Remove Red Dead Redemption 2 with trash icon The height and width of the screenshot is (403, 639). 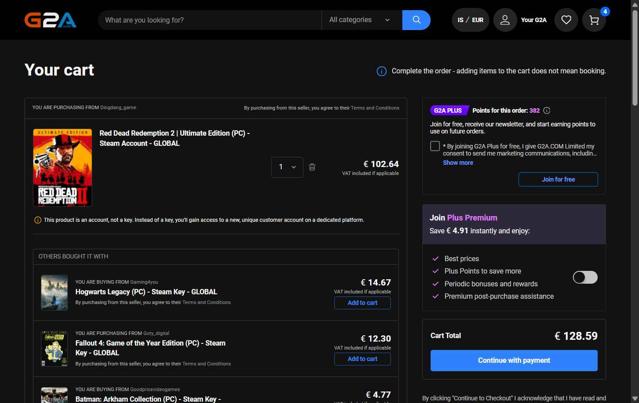tap(312, 167)
